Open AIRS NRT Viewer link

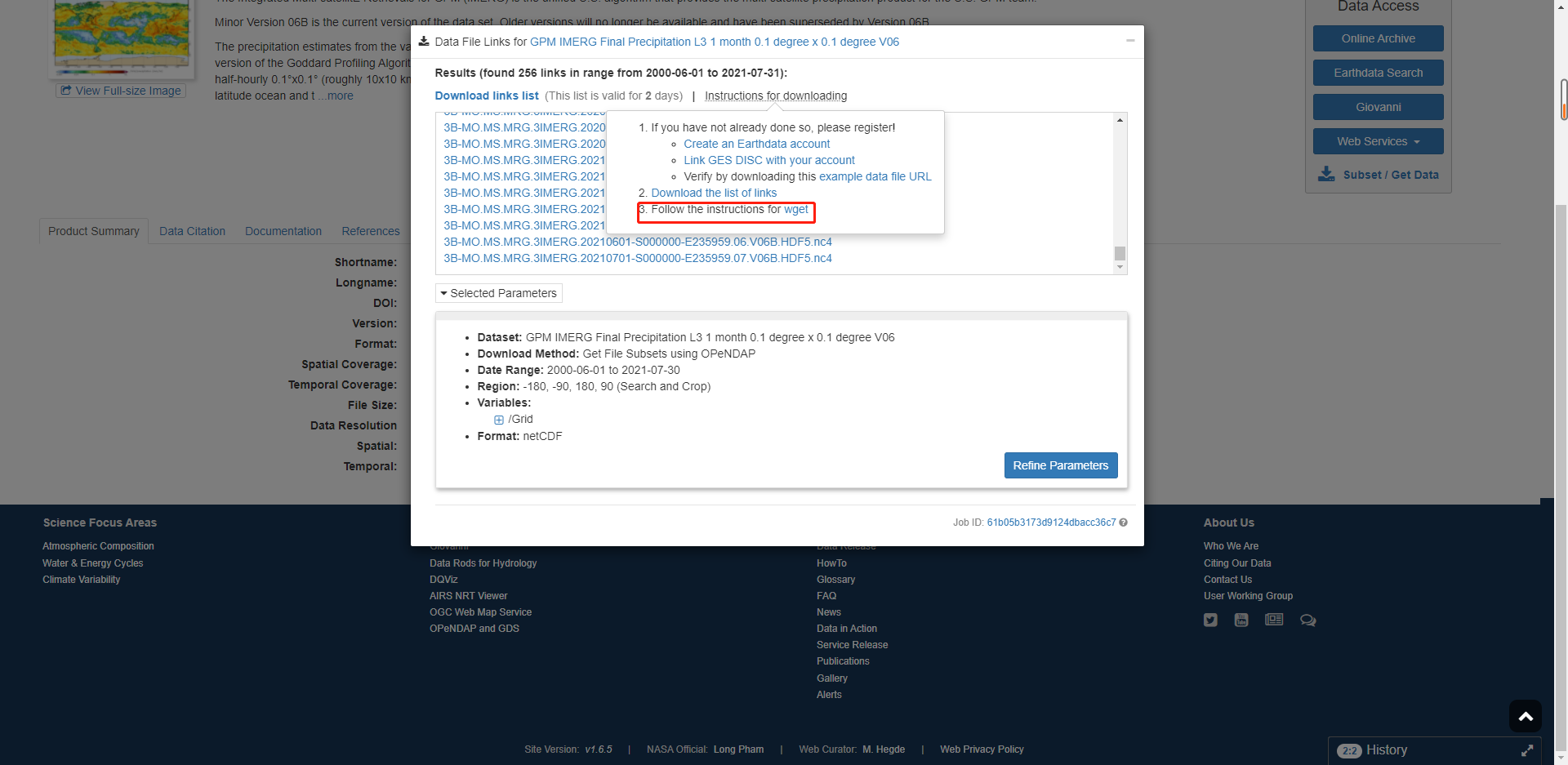tap(468, 596)
